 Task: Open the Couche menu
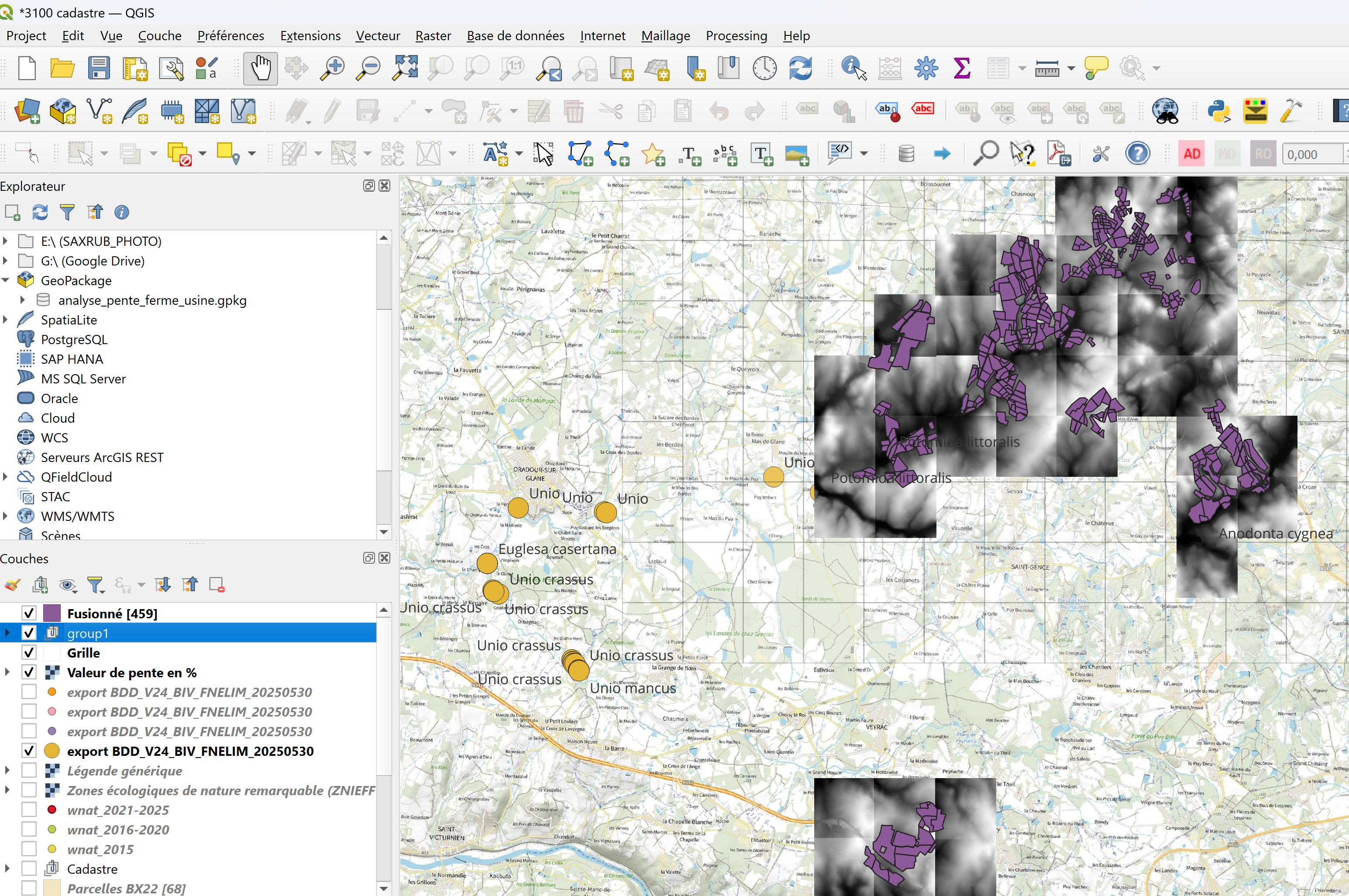[x=159, y=36]
